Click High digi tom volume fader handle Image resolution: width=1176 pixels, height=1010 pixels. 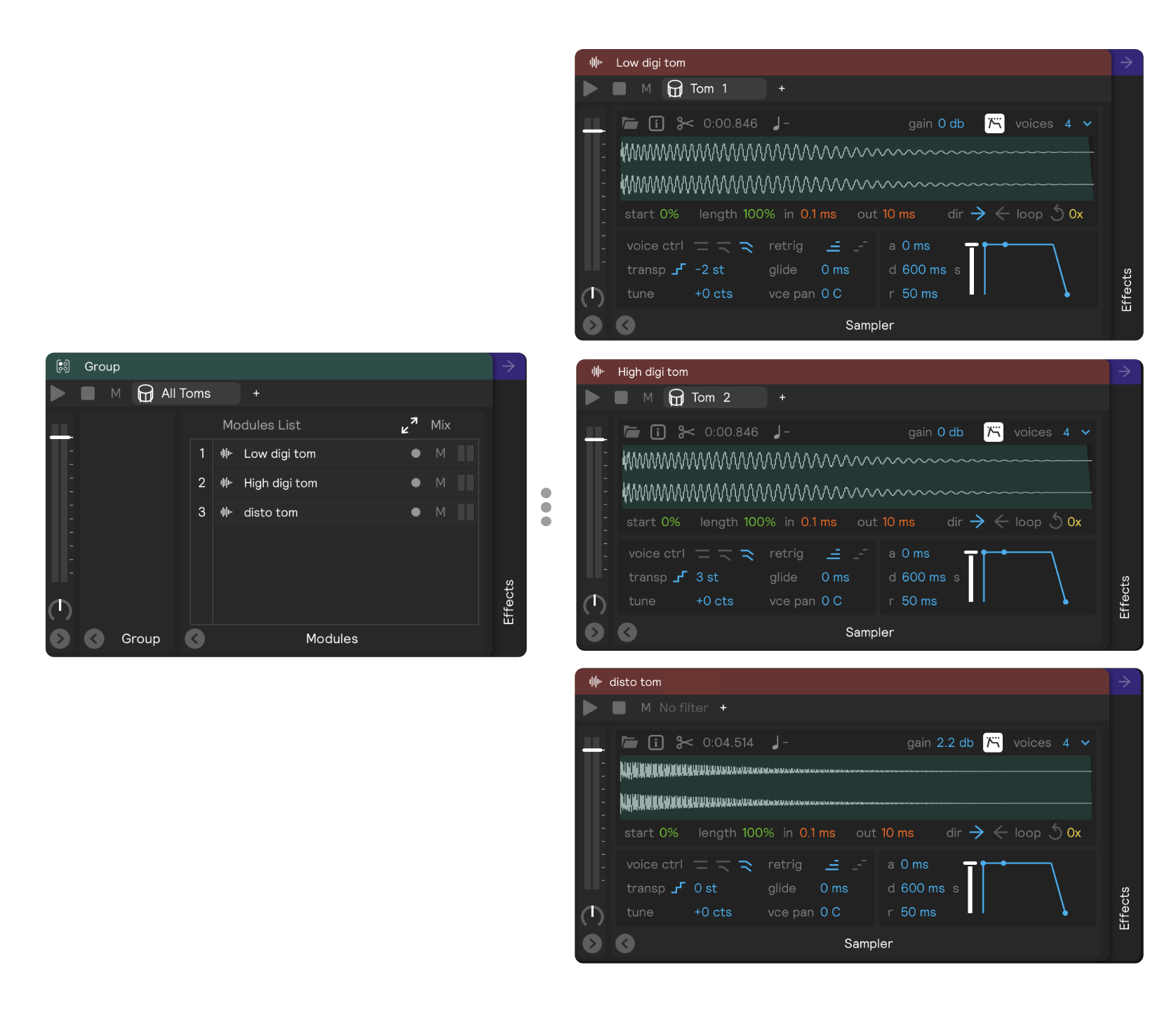click(x=595, y=440)
